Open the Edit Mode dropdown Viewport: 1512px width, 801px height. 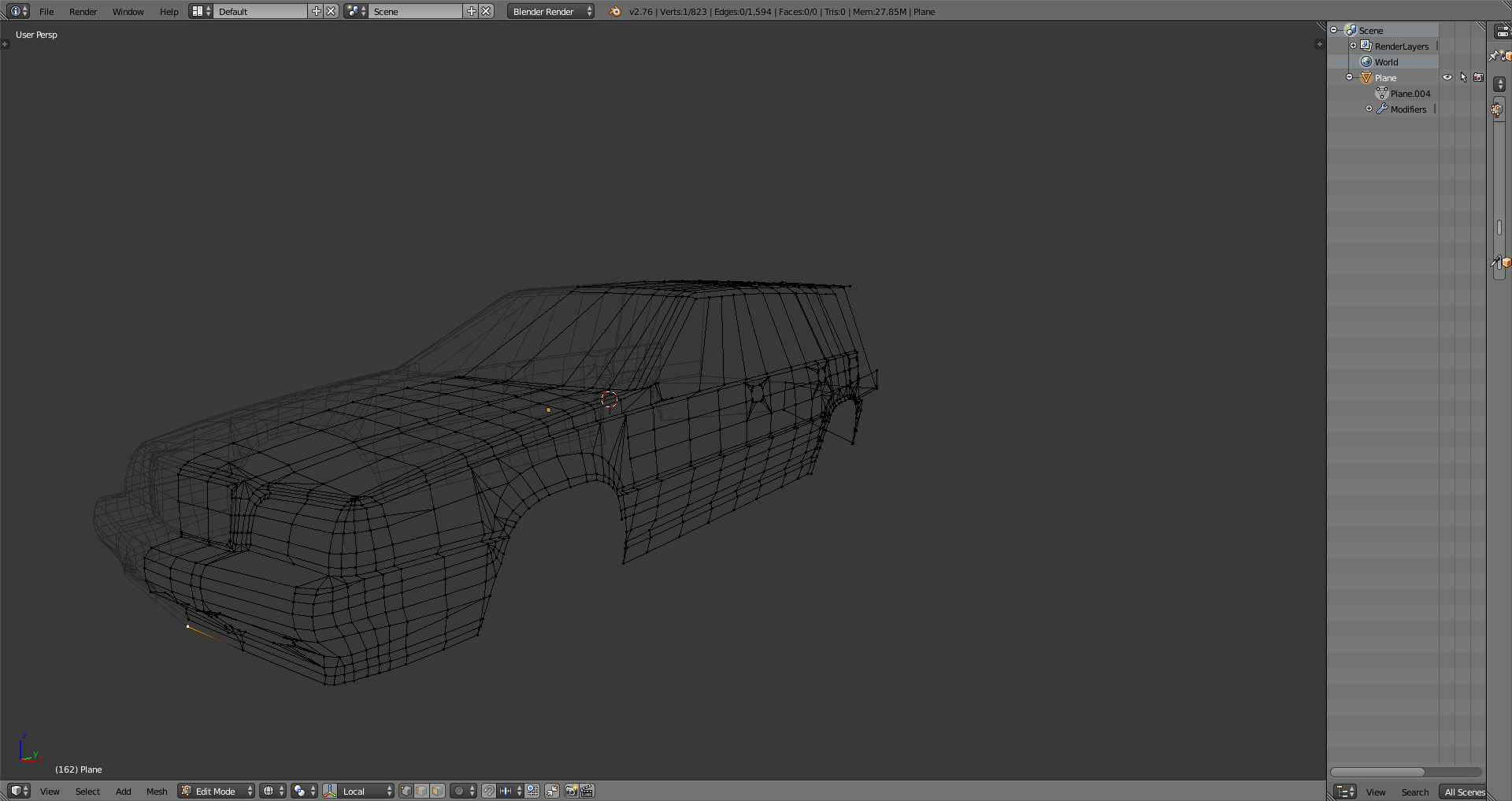click(x=217, y=791)
